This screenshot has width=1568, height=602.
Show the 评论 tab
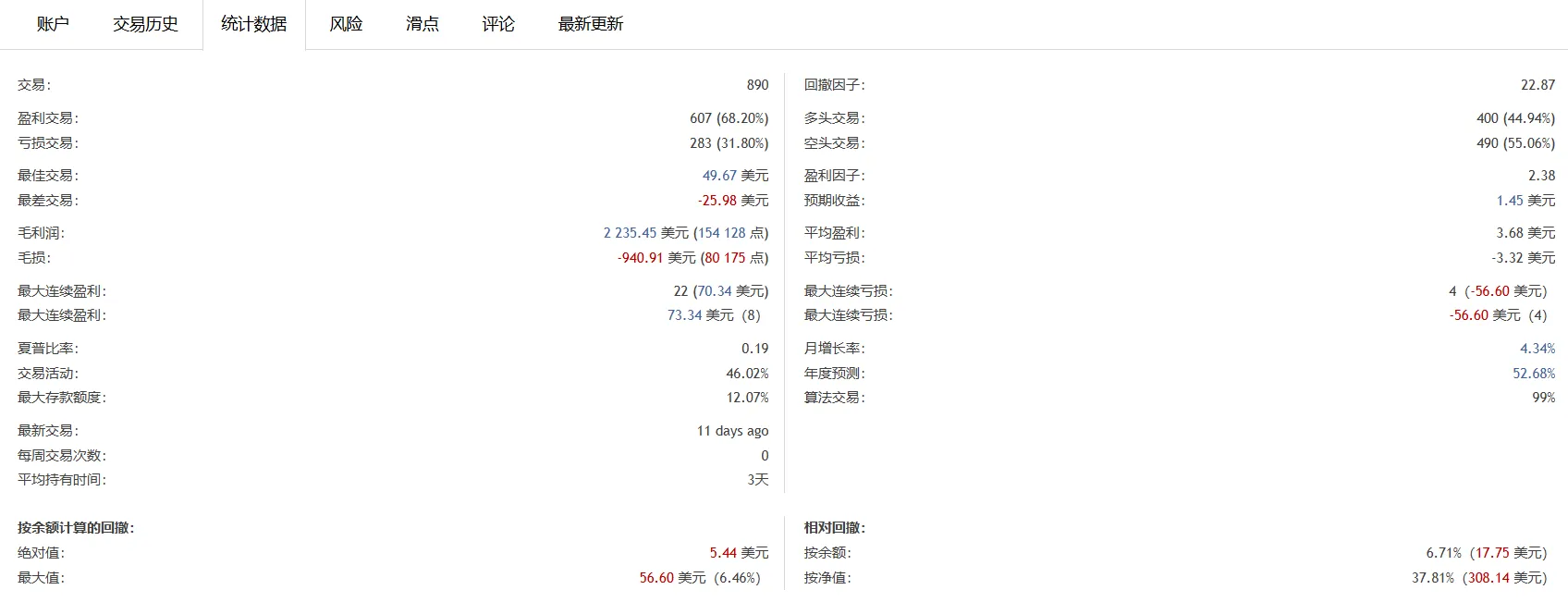497,24
